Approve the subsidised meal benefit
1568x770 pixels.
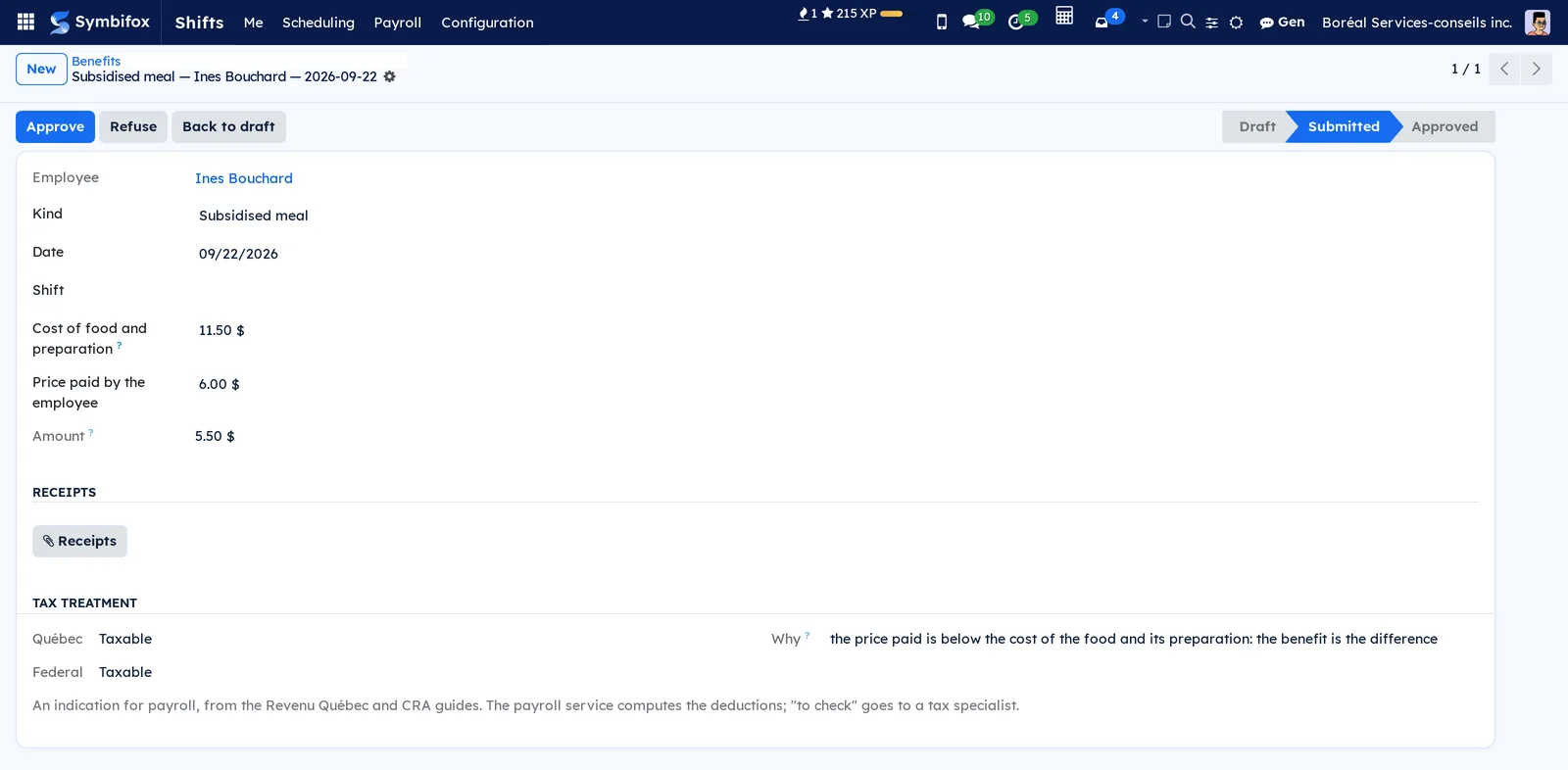(55, 126)
